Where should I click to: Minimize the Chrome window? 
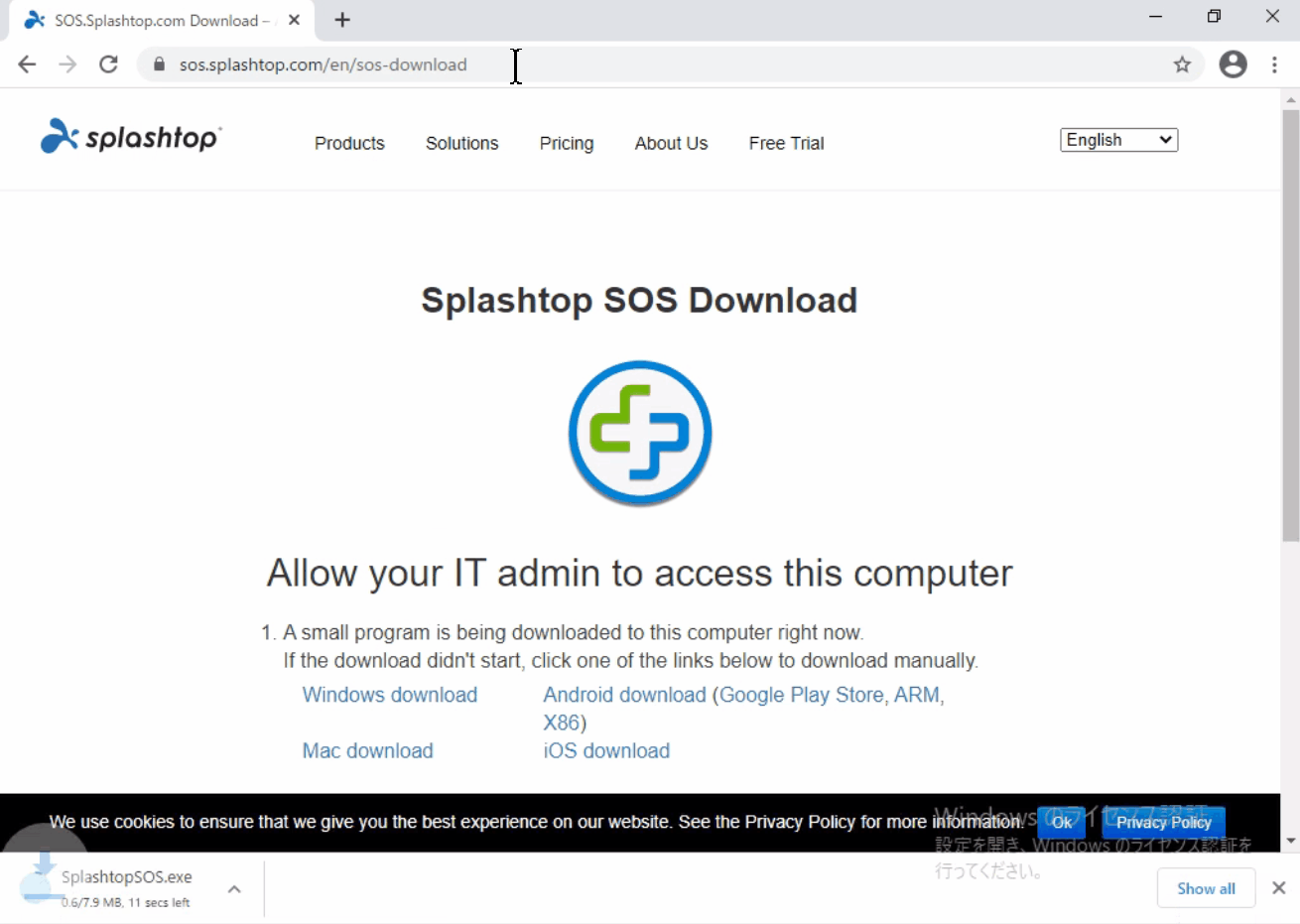pyautogui.click(x=1155, y=16)
